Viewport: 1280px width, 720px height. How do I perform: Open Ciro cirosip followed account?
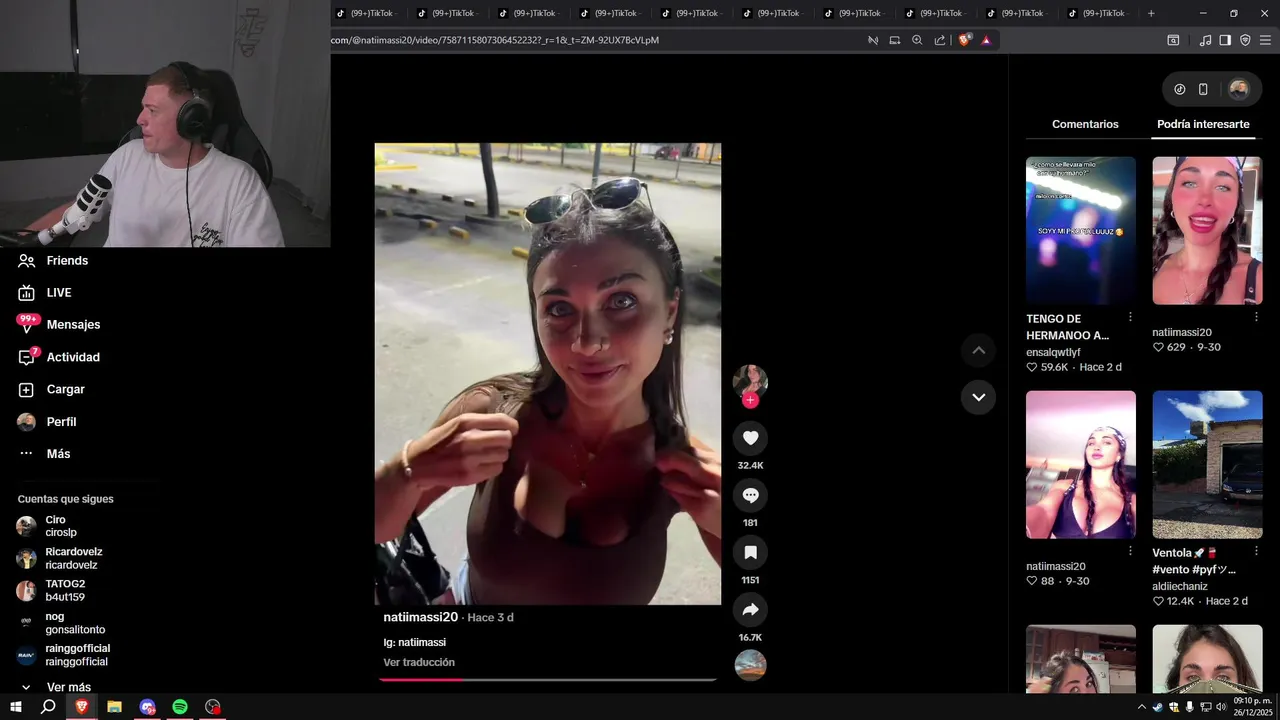coord(60,526)
